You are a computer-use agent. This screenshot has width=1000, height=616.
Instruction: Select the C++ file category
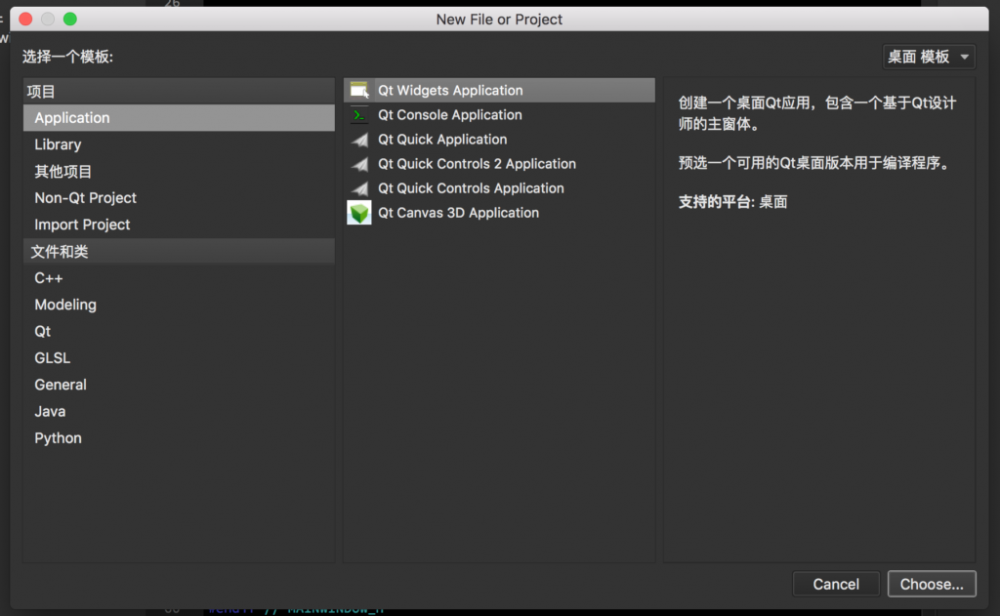[179, 279]
